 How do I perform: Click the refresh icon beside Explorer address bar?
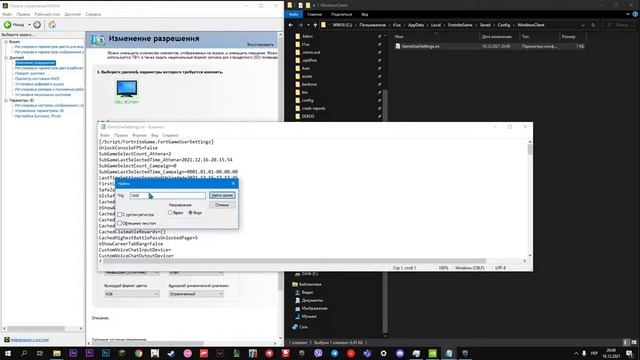tap(593, 25)
